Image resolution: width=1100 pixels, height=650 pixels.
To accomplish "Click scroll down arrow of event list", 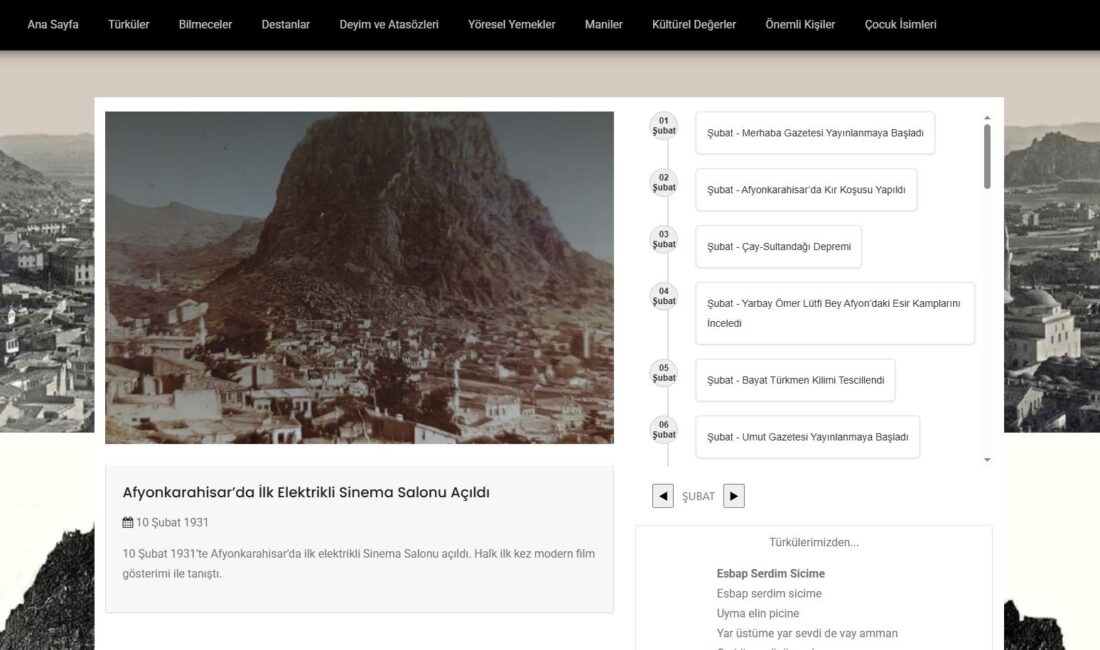I will pos(987,460).
